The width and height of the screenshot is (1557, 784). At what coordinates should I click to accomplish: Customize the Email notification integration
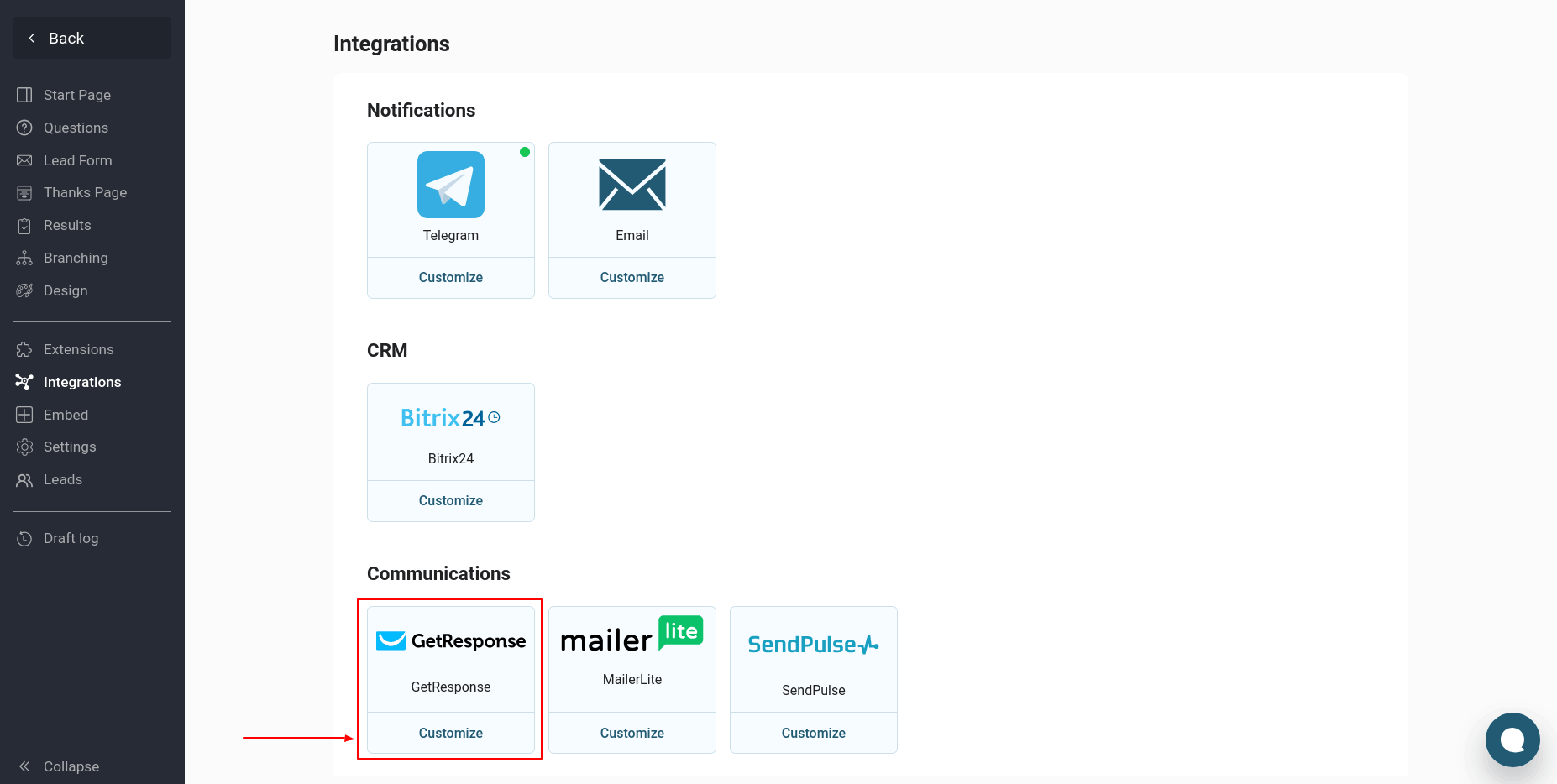(632, 277)
